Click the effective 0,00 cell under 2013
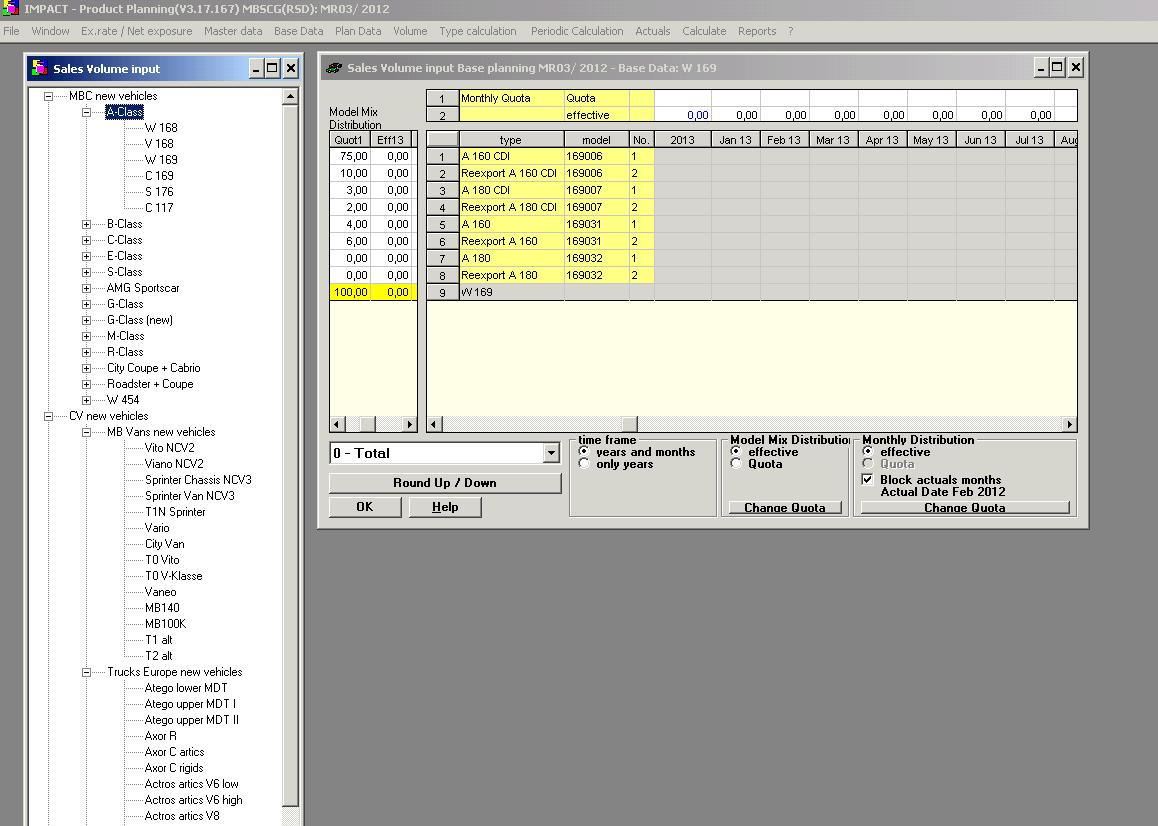Screen dimensions: 1158x826 pos(682,115)
